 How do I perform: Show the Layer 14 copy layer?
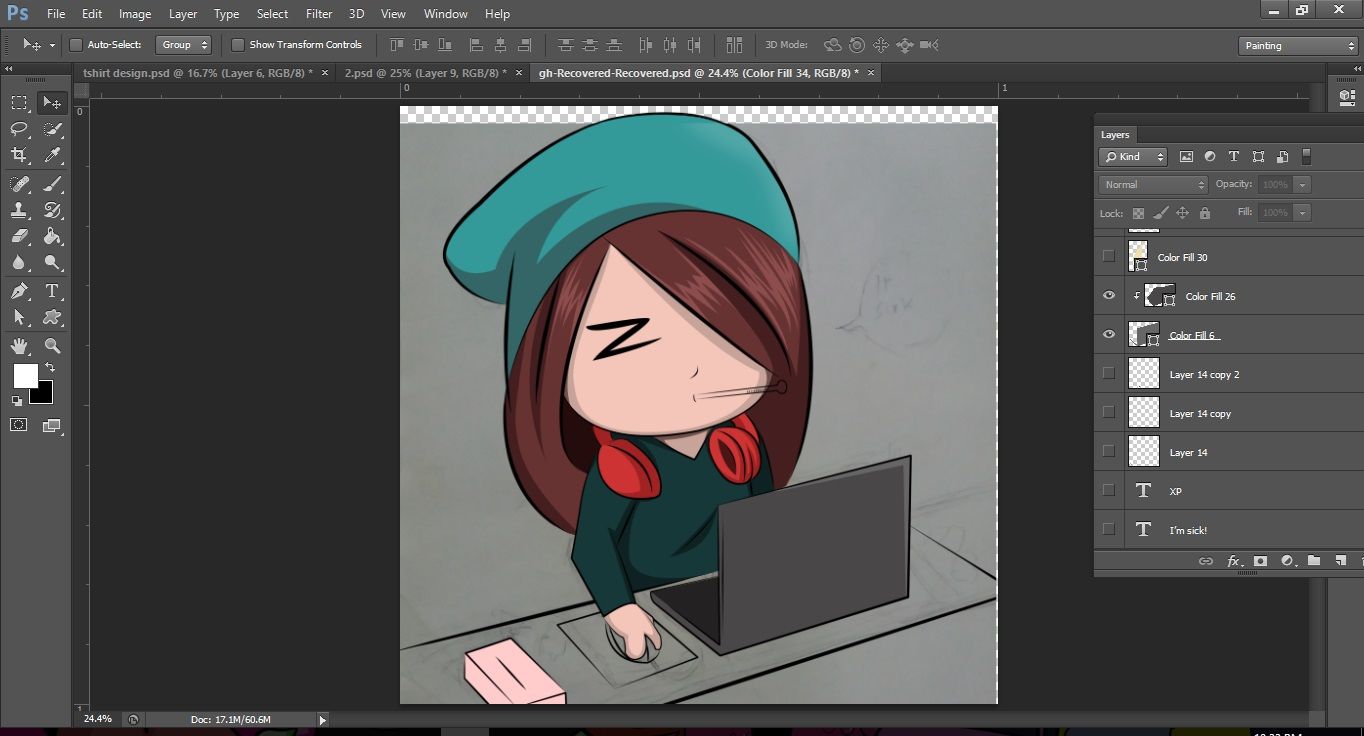(x=1108, y=413)
